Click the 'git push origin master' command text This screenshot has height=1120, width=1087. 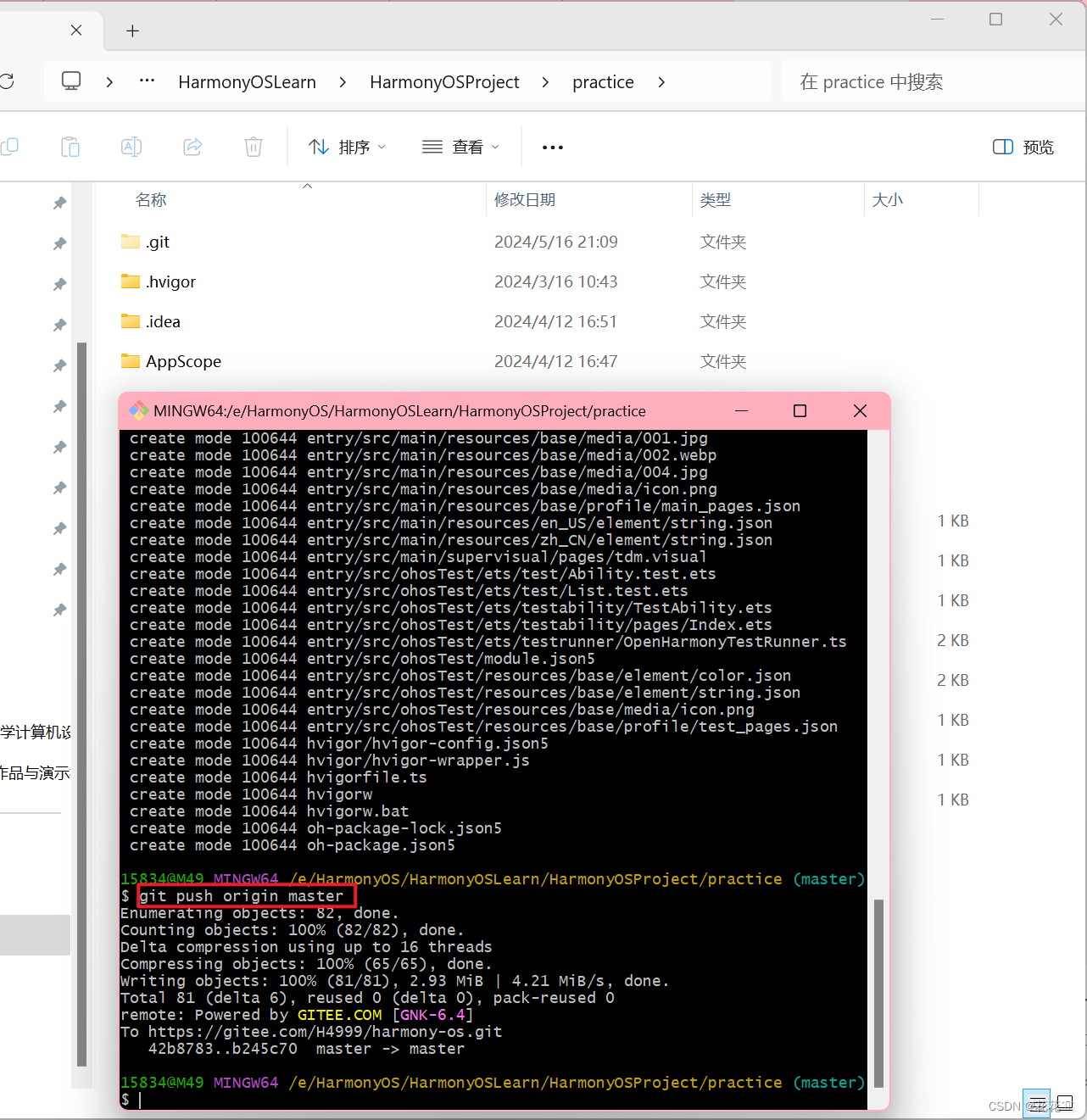(242, 896)
